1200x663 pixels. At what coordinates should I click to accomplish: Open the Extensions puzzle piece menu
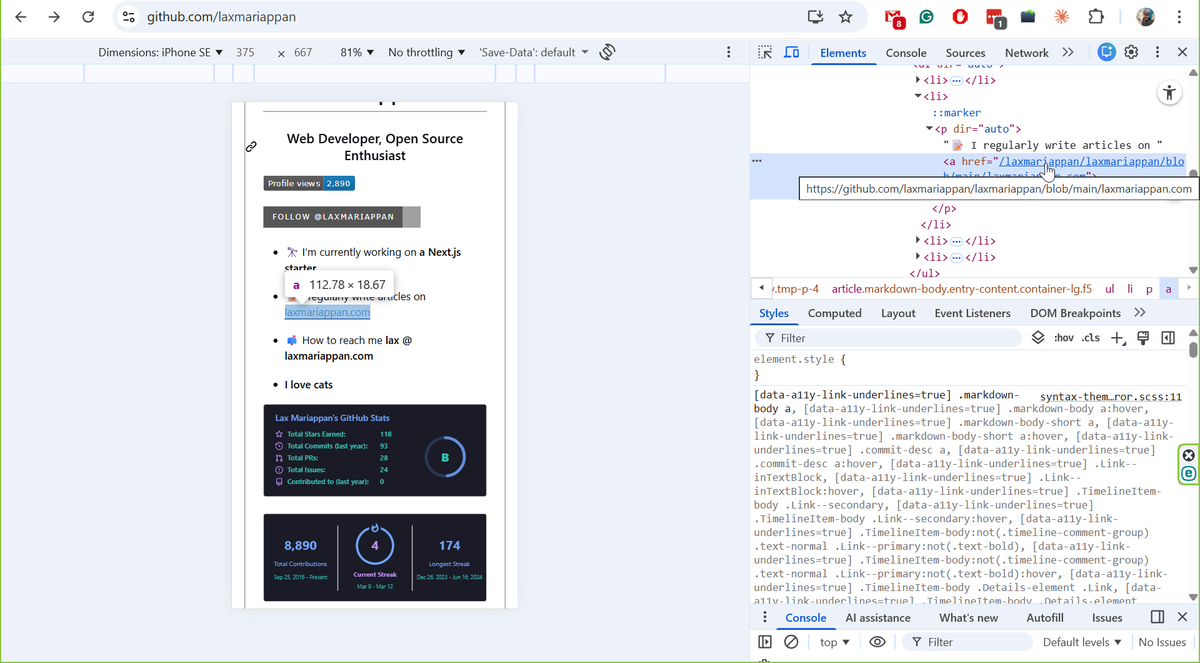click(x=1096, y=17)
